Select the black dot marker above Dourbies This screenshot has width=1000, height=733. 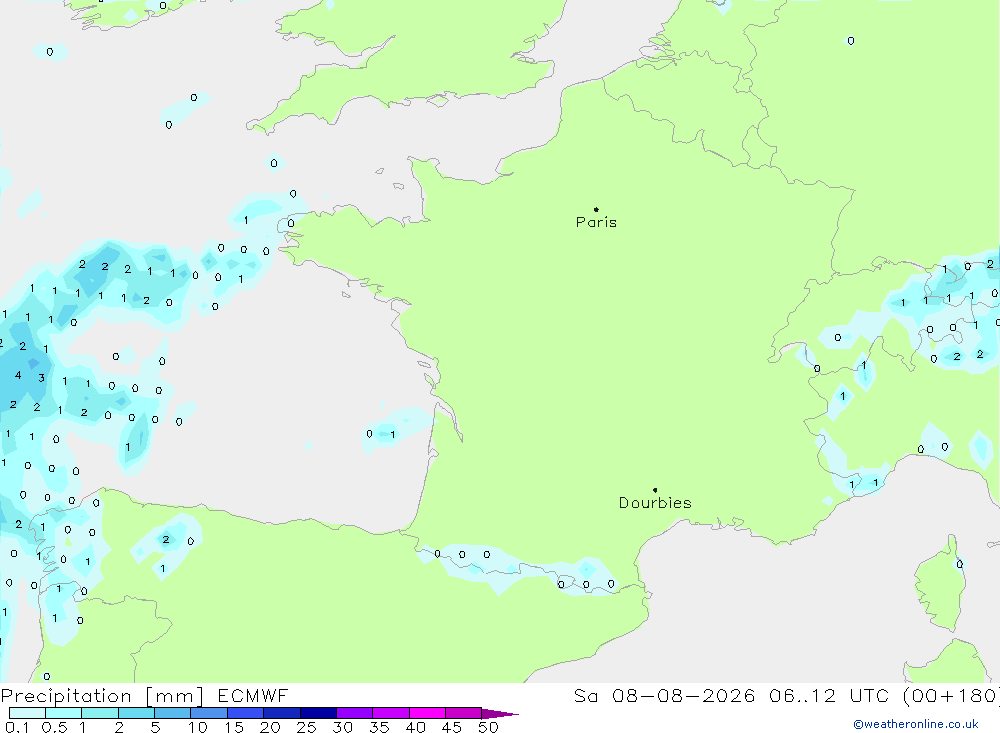click(x=655, y=490)
